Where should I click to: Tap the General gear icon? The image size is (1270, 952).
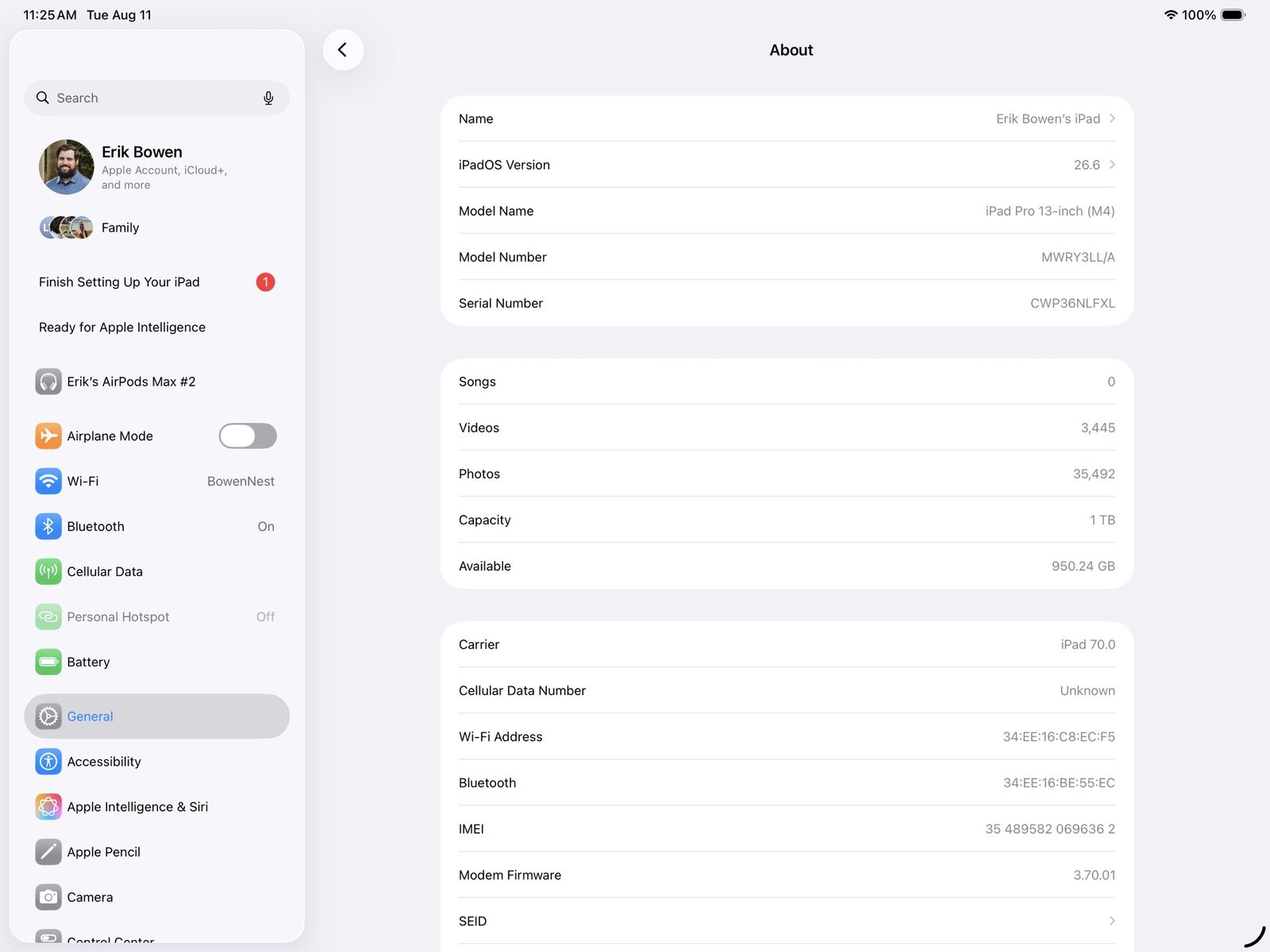[48, 716]
